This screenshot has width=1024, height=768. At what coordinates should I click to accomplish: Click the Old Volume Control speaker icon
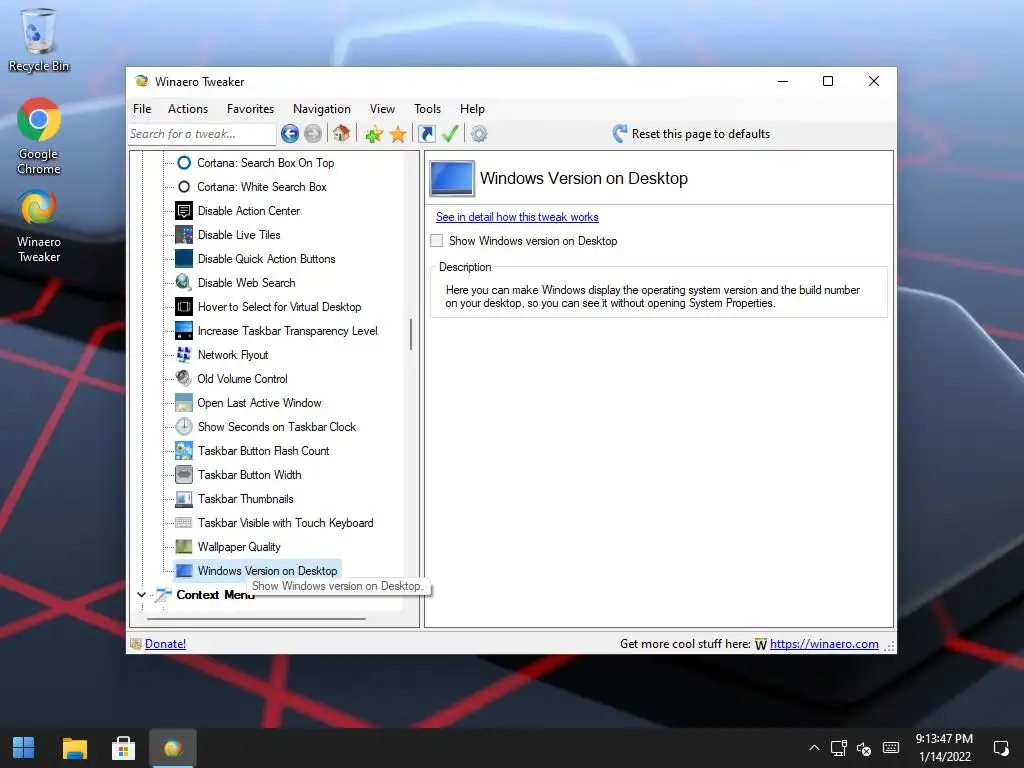click(184, 379)
